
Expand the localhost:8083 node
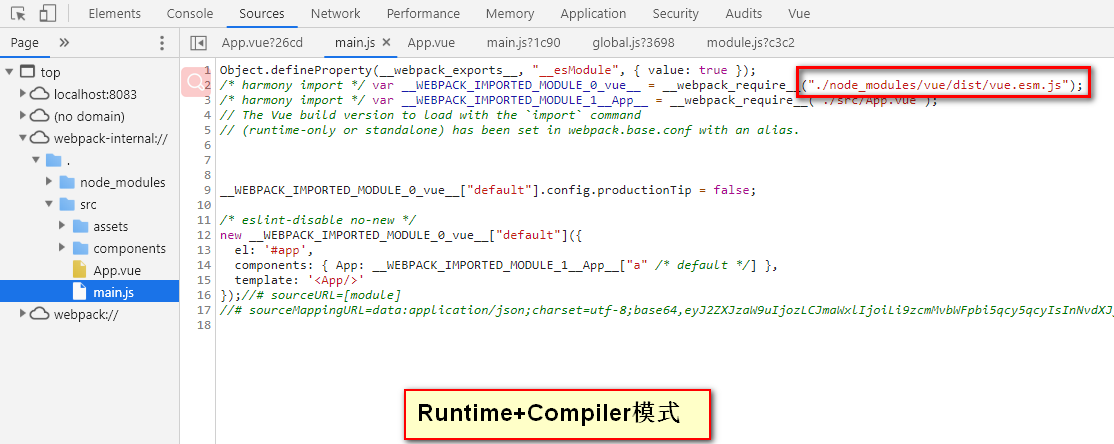point(23,94)
